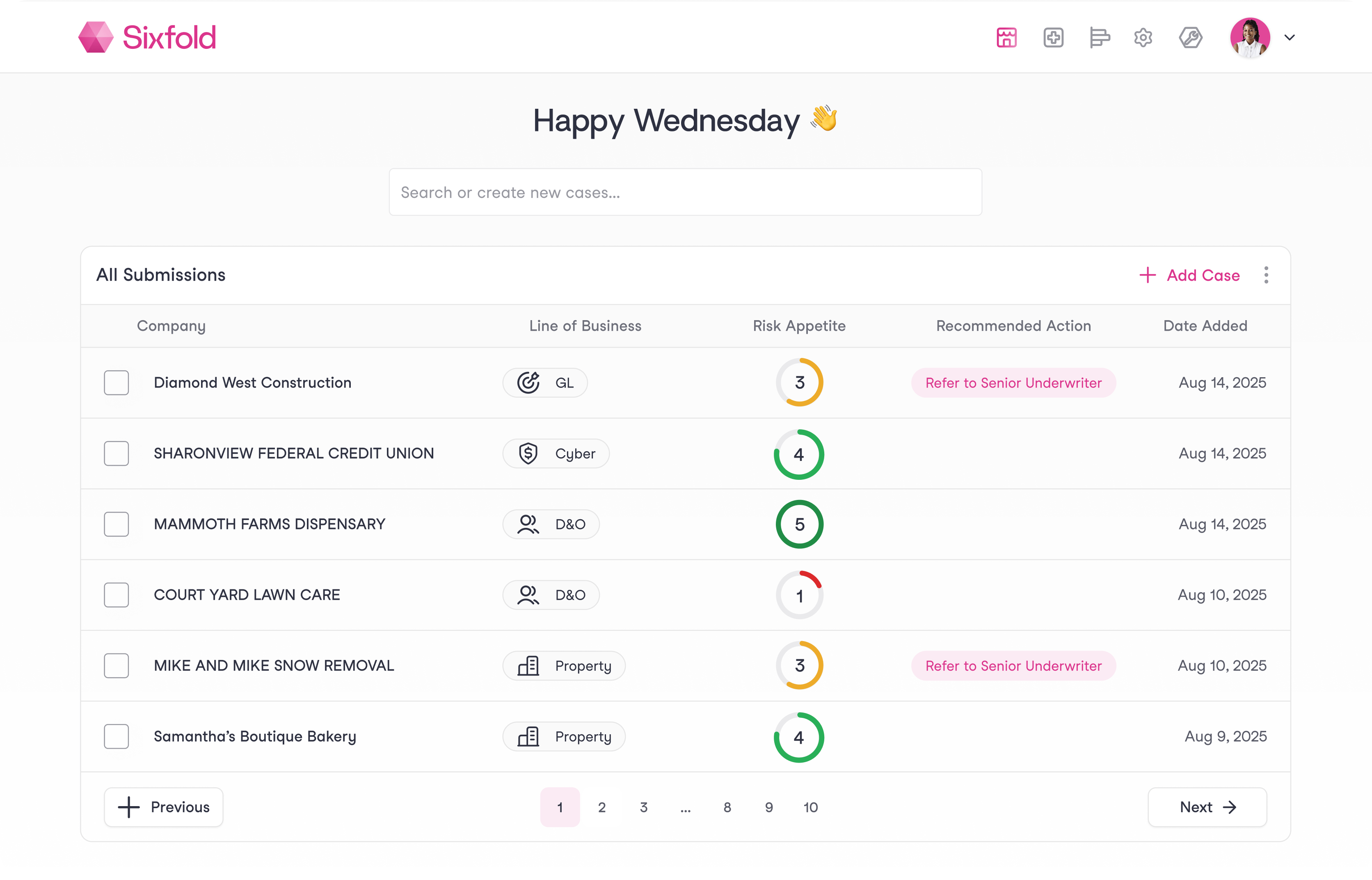Select the MAMMOTH FARMS DISPENSARY checkbox
This screenshot has width=1372, height=880.
pyautogui.click(x=117, y=524)
